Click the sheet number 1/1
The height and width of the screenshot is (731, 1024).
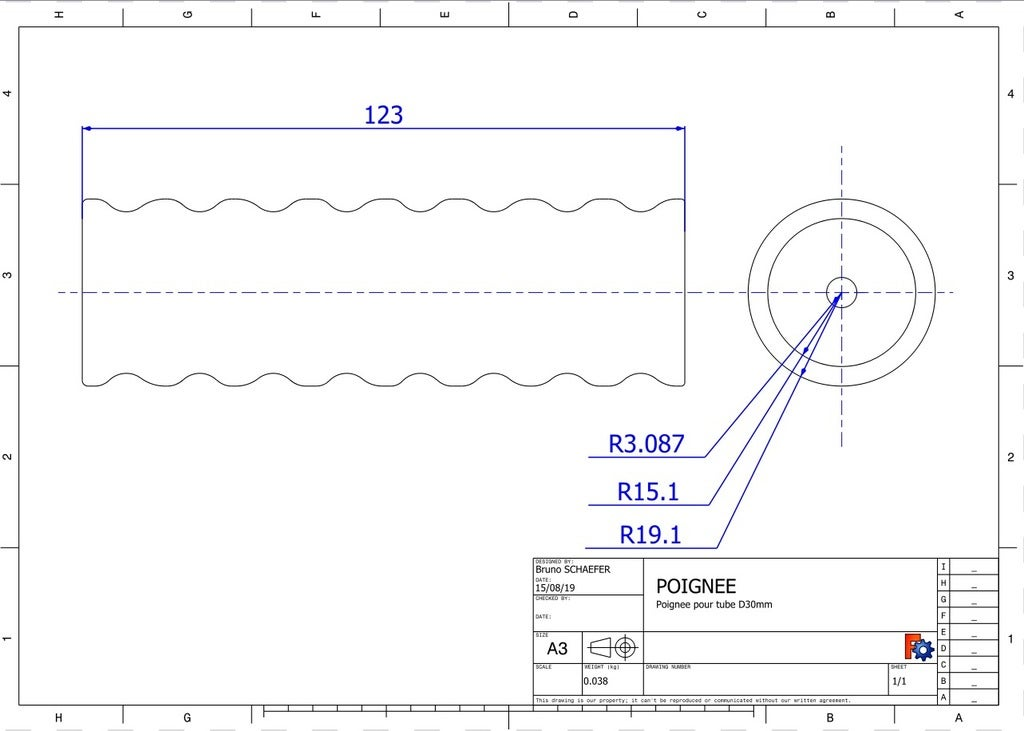tap(898, 681)
